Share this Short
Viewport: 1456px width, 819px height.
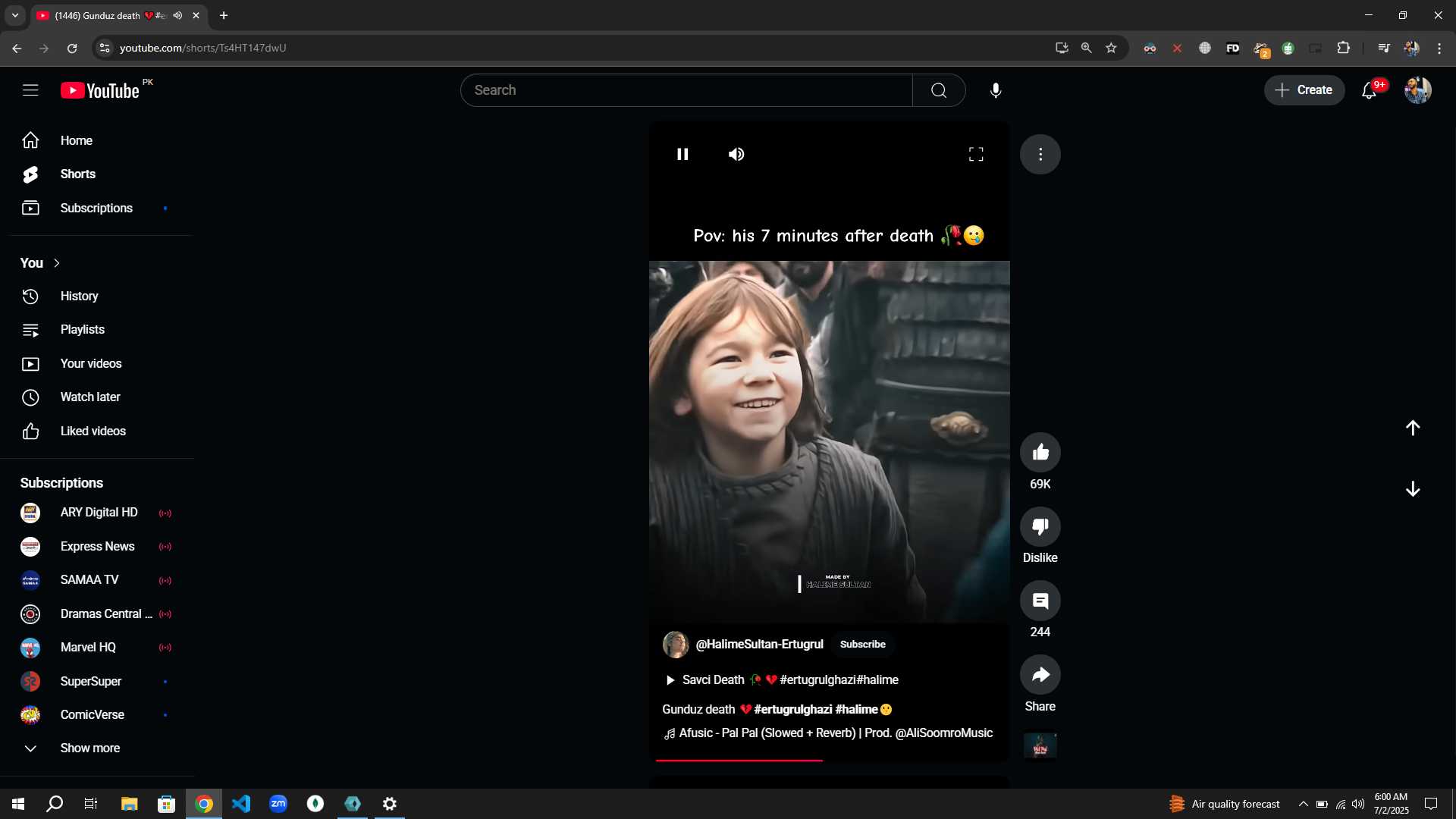(x=1040, y=674)
